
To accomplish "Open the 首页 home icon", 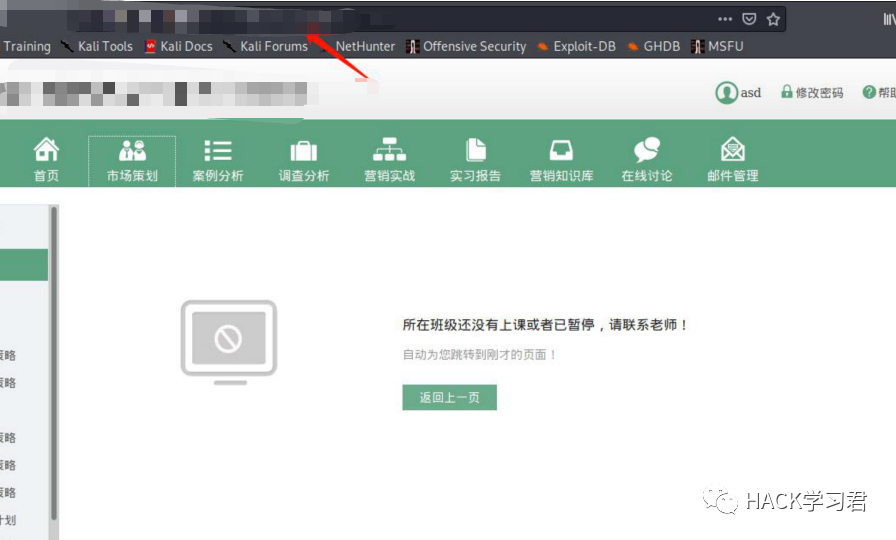I will click(46, 150).
